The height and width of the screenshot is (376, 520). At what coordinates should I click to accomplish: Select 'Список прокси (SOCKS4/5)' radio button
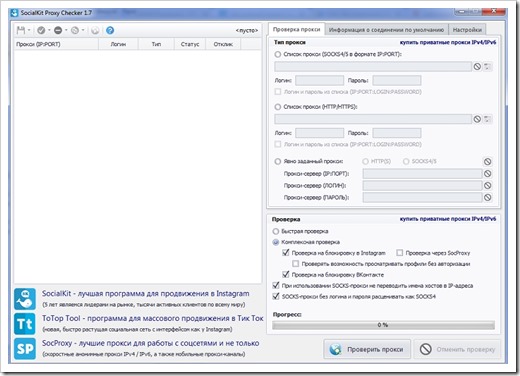pos(278,54)
